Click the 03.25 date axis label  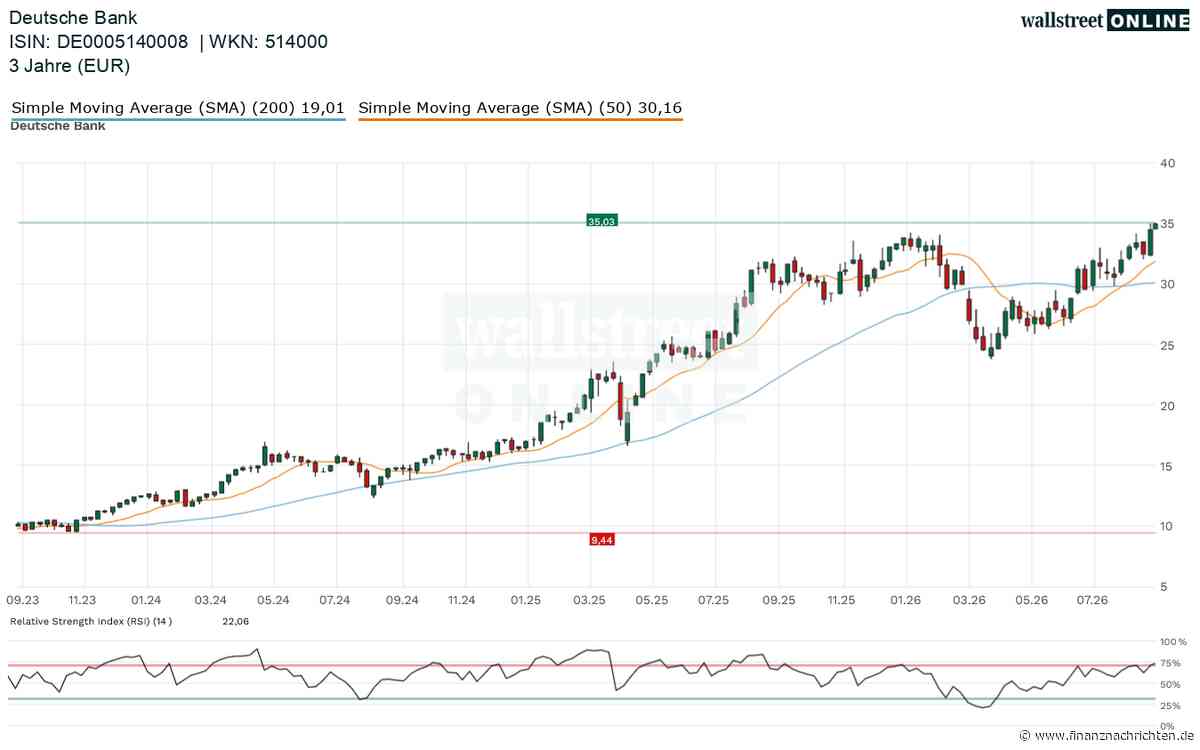tap(589, 601)
